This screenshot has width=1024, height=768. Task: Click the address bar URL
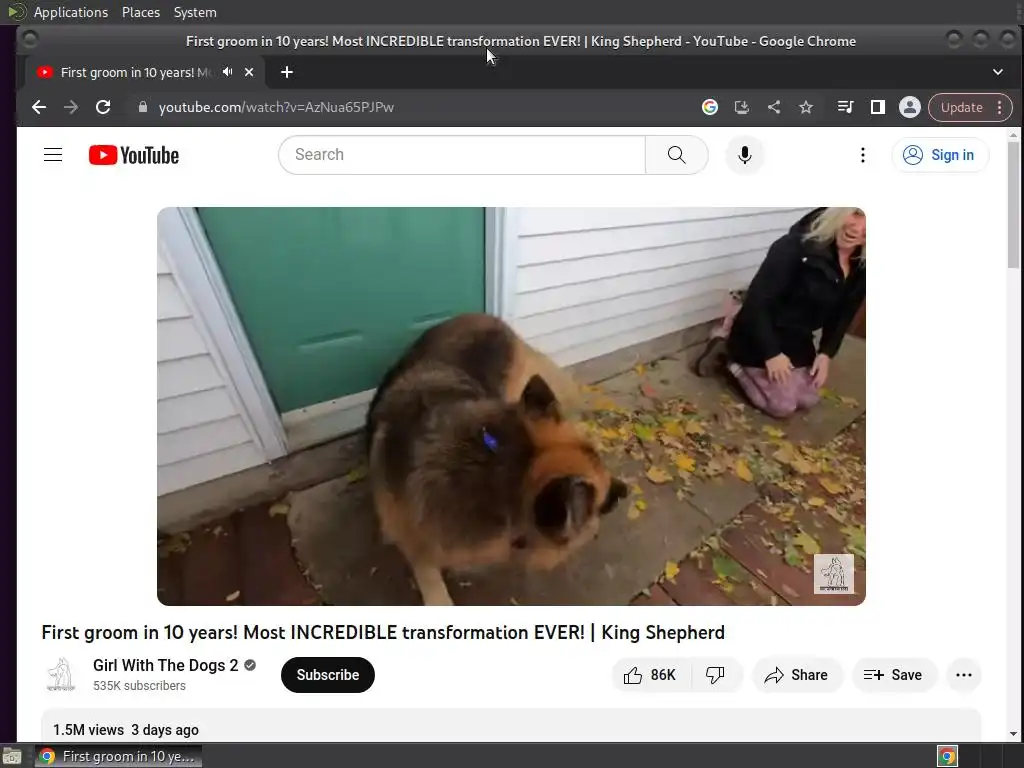(276, 107)
